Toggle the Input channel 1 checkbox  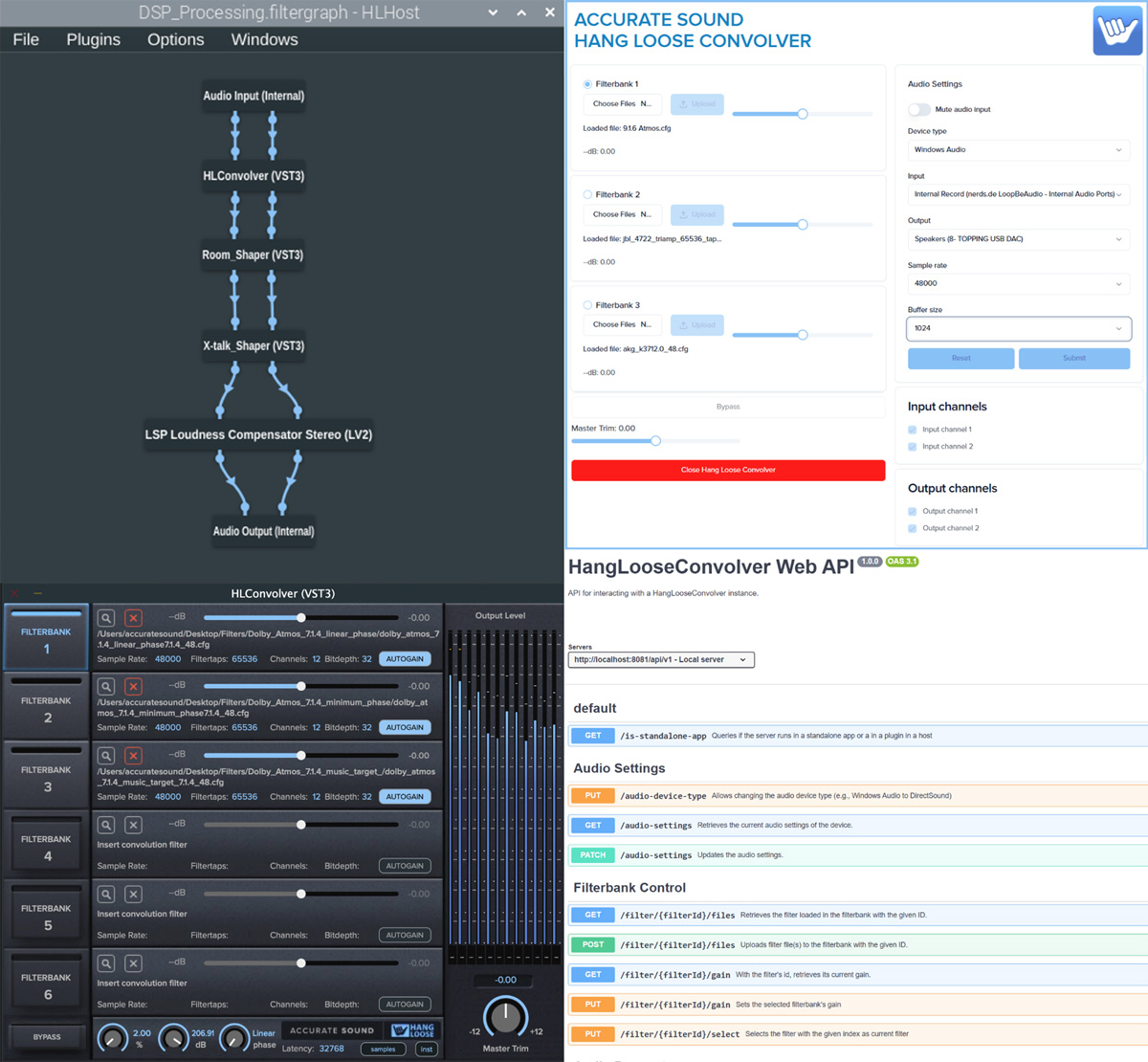click(913, 430)
